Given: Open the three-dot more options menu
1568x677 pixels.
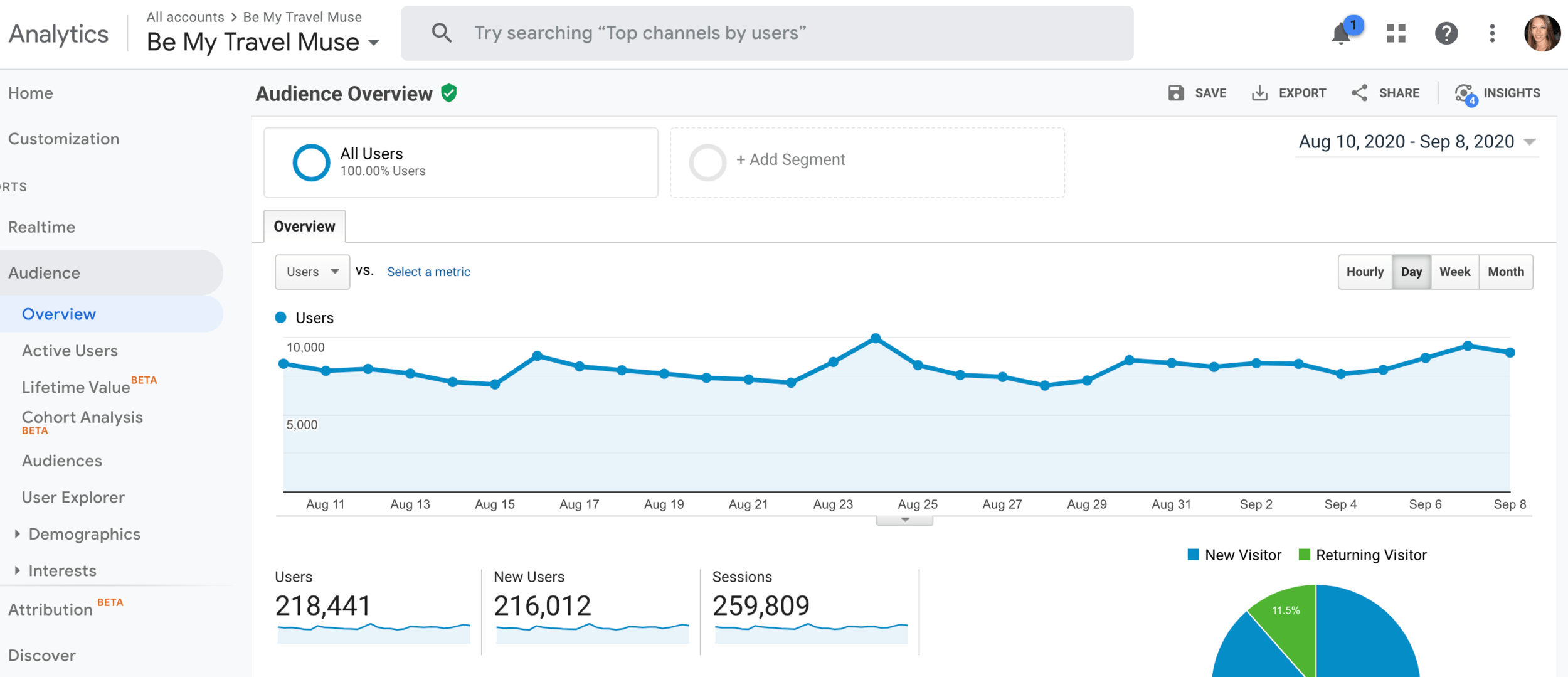Looking at the screenshot, I should 1492,33.
